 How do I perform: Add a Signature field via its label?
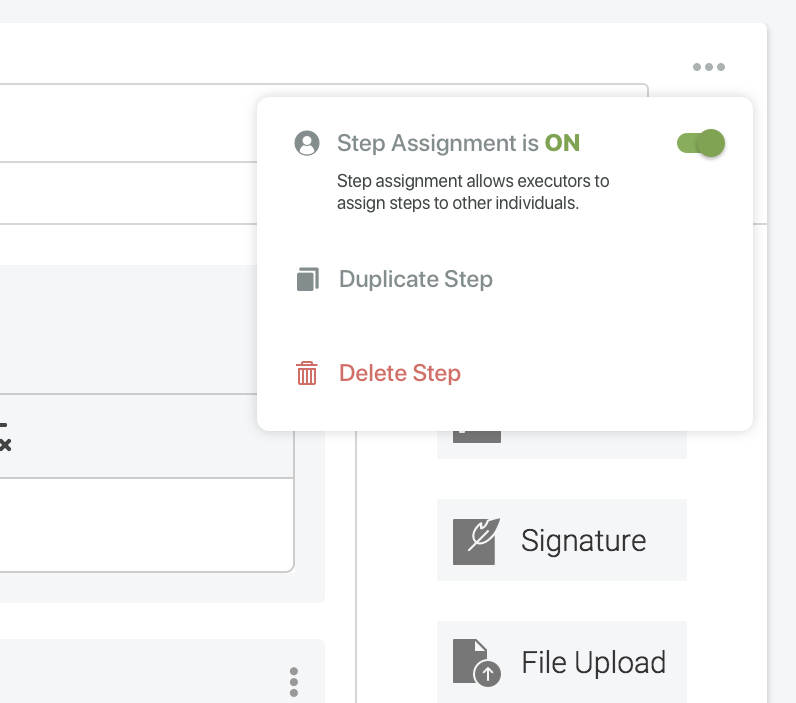(583, 541)
